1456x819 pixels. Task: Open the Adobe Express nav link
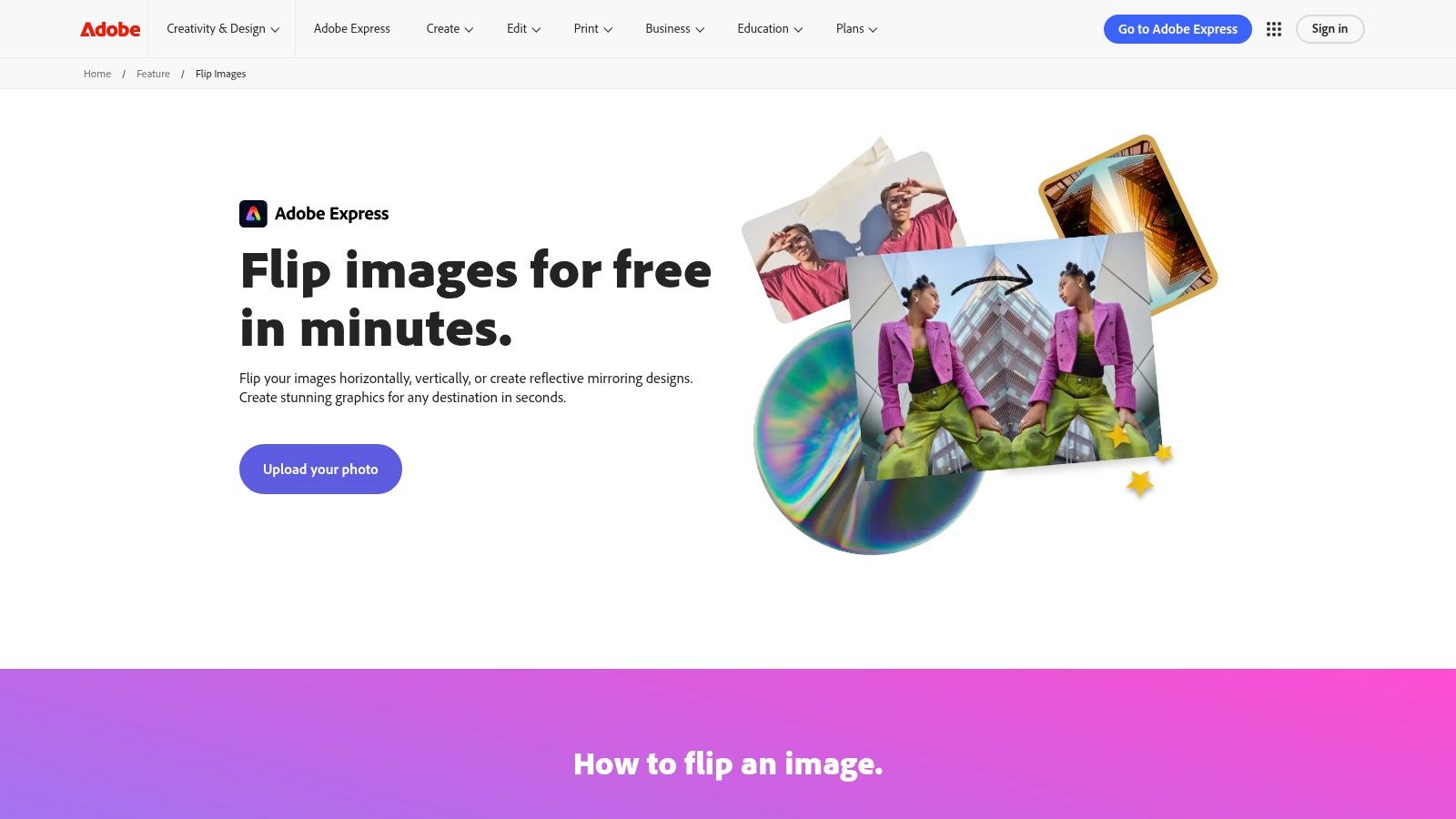click(x=352, y=29)
